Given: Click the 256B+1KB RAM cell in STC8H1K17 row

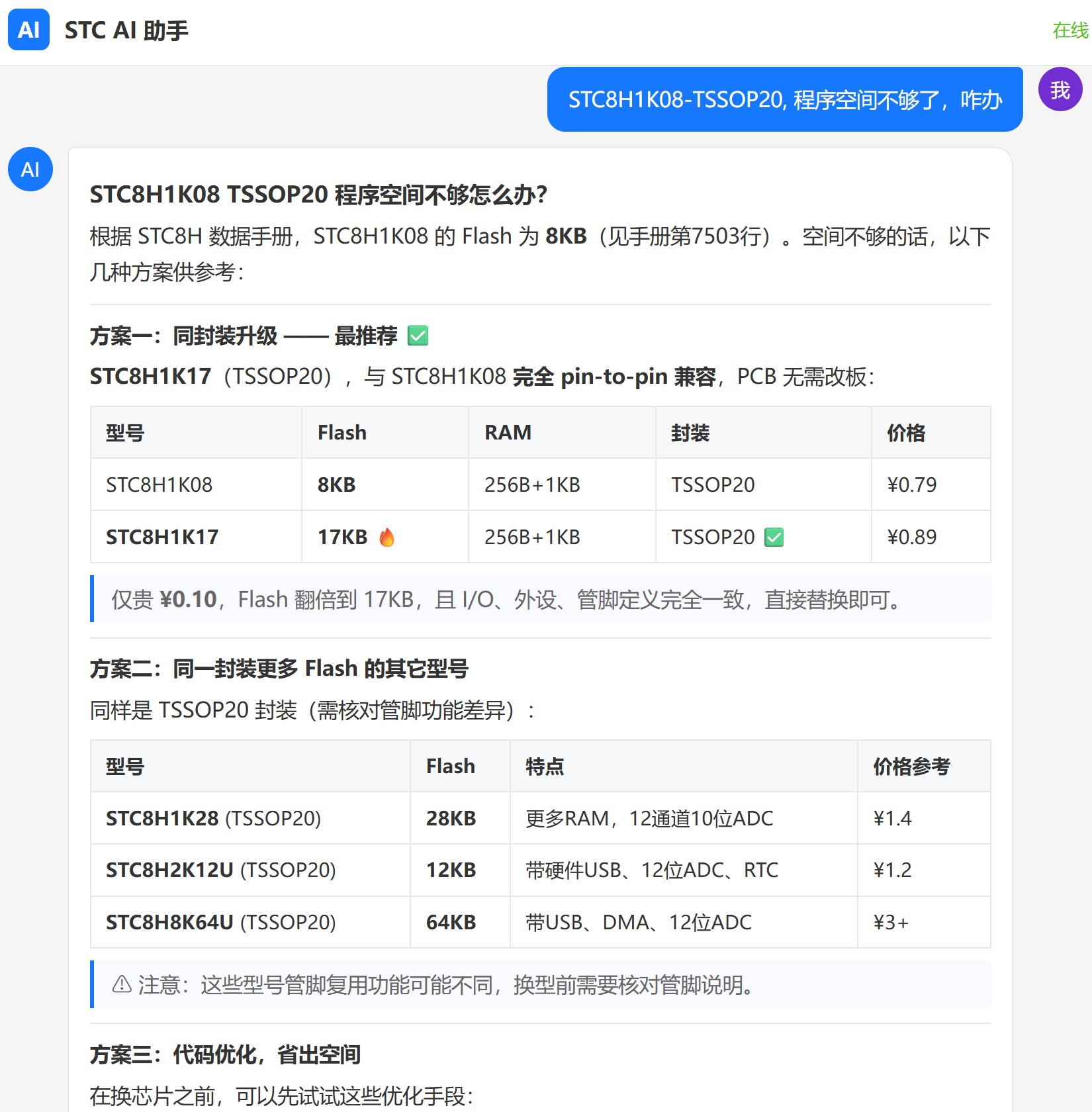Looking at the screenshot, I should 562,537.
